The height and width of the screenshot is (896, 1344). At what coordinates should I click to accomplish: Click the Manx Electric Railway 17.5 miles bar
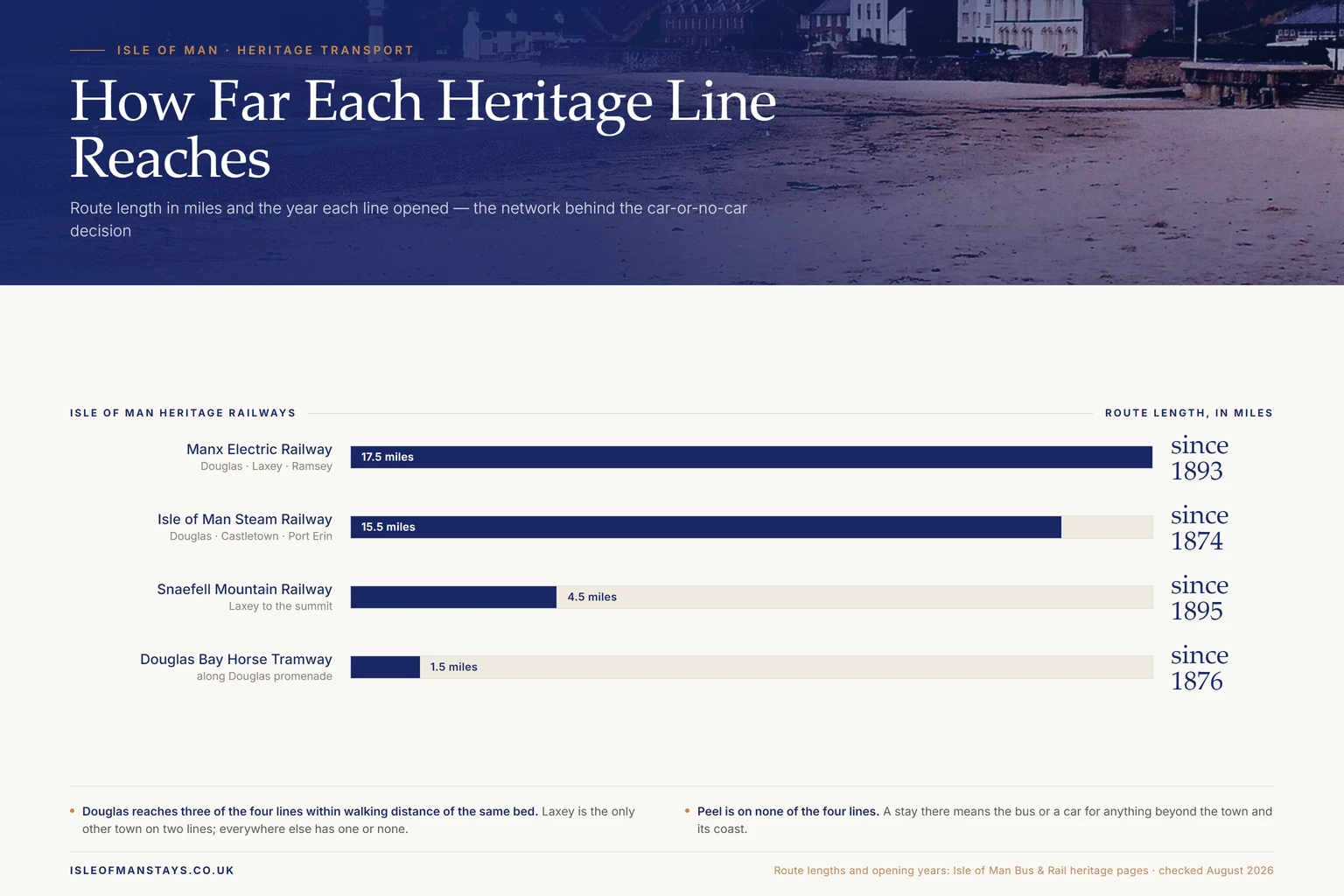point(751,457)
